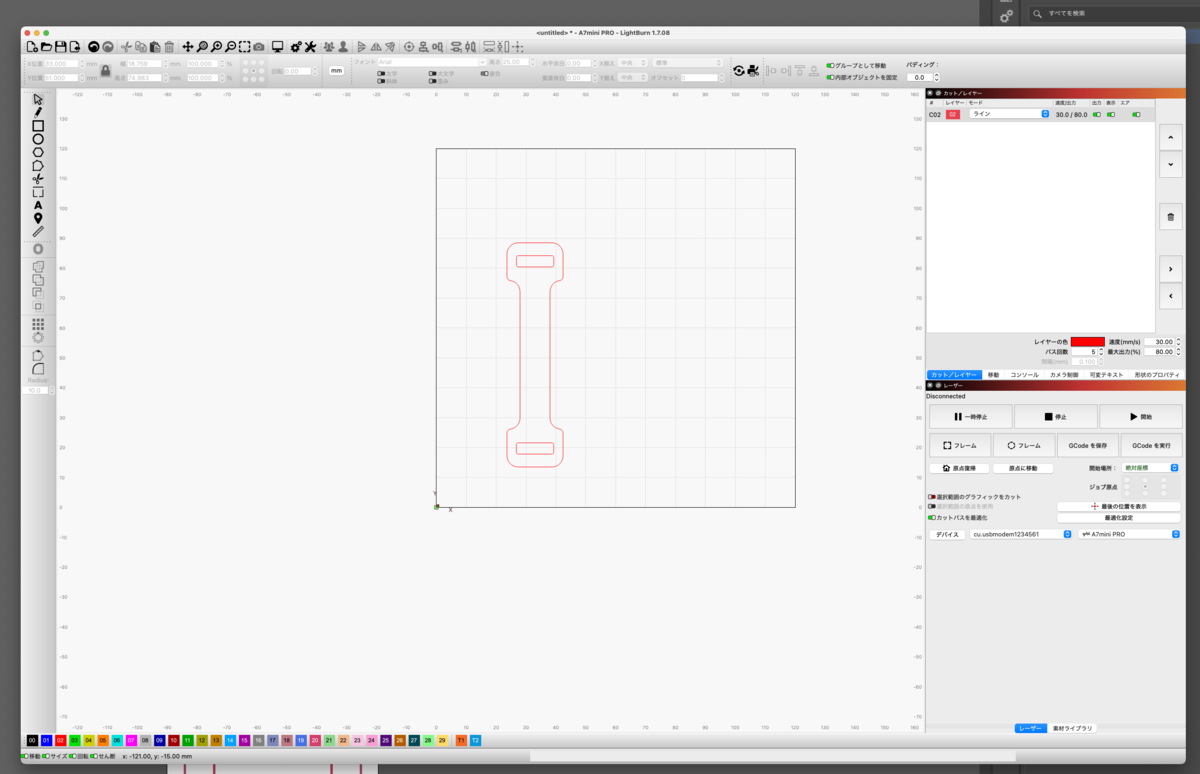Toggle 内部オブジェクトを固定 switch

(830, 77)
